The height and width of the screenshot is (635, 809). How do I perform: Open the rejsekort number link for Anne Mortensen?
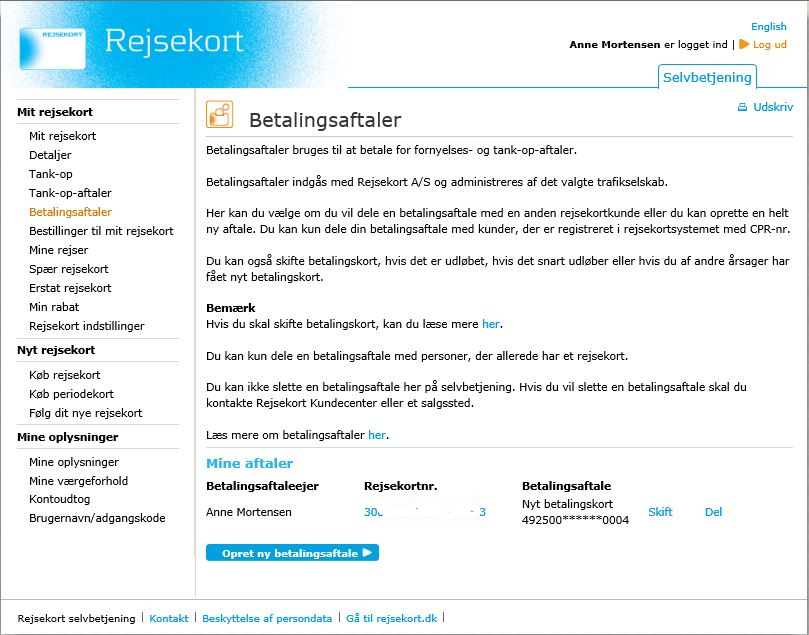coord(425,512)
